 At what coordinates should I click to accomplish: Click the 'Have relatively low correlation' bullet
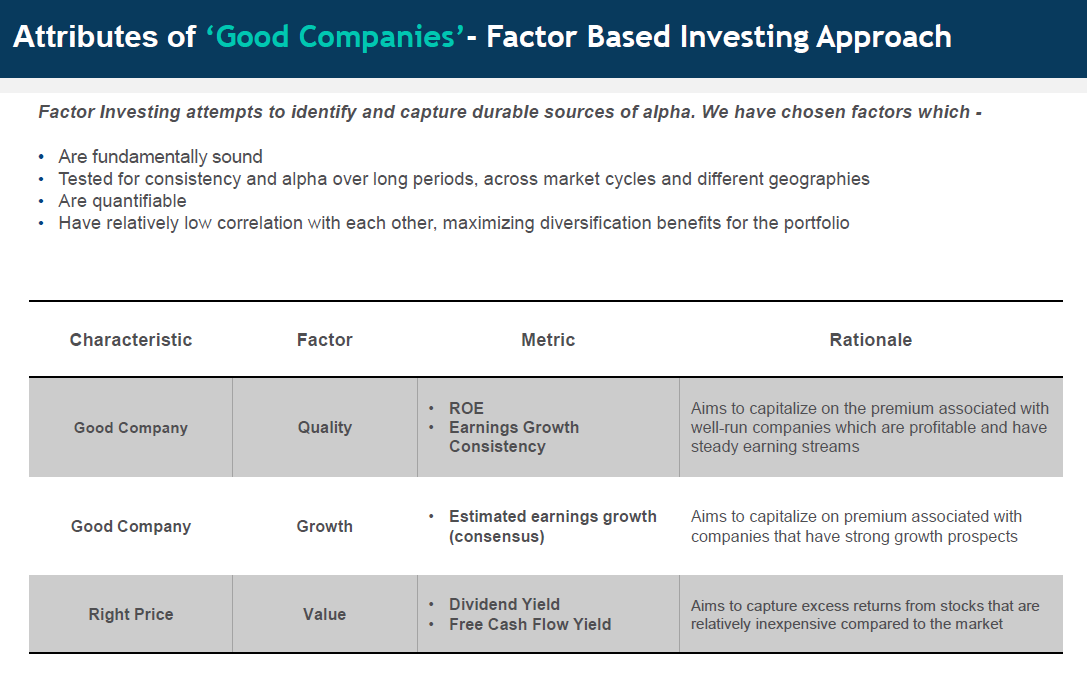point(453,223)
